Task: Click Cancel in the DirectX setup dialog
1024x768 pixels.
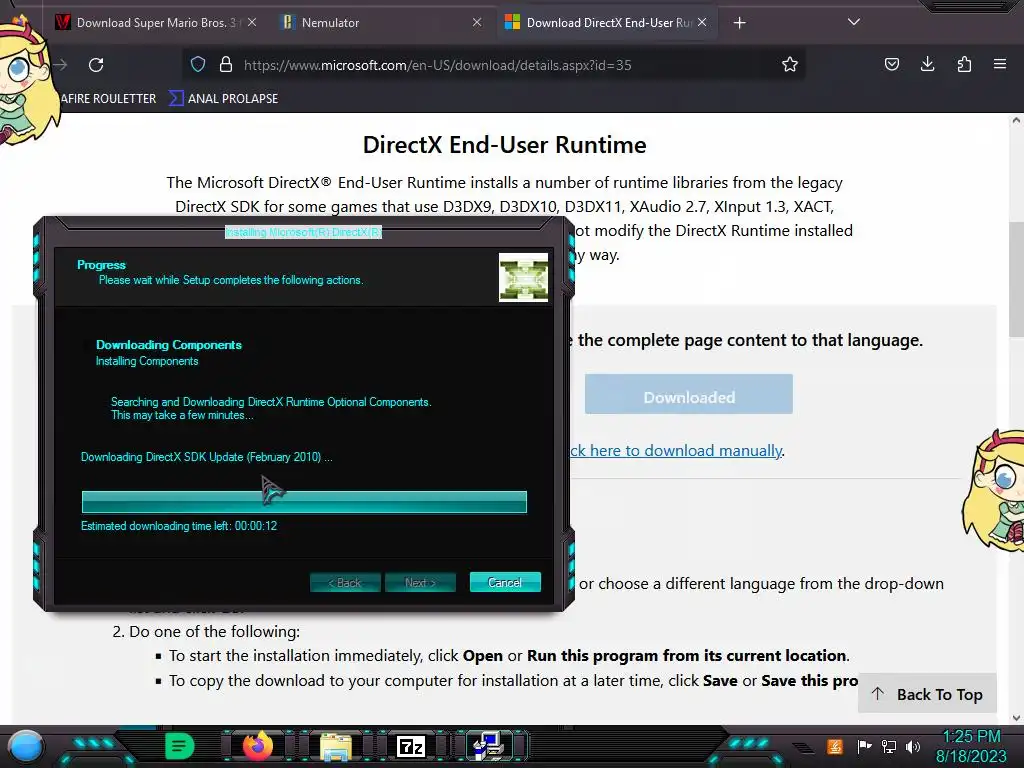Action: pyautogui.click(x=505, y=582)
